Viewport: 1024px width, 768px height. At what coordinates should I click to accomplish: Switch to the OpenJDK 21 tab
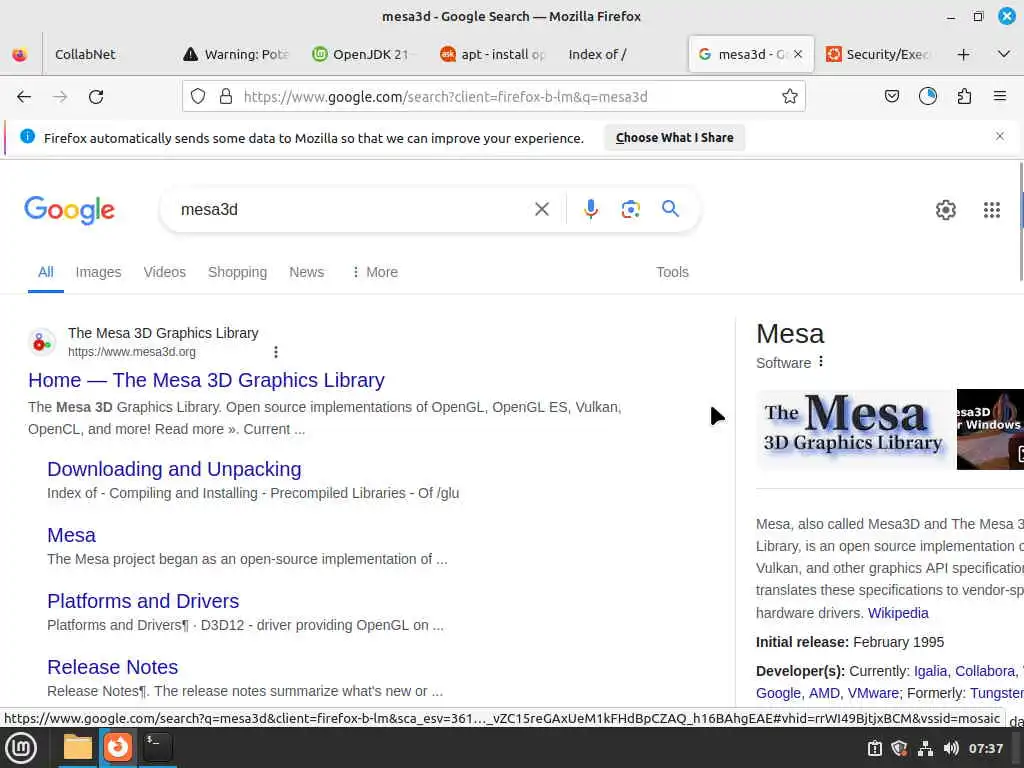coord(362,54)
